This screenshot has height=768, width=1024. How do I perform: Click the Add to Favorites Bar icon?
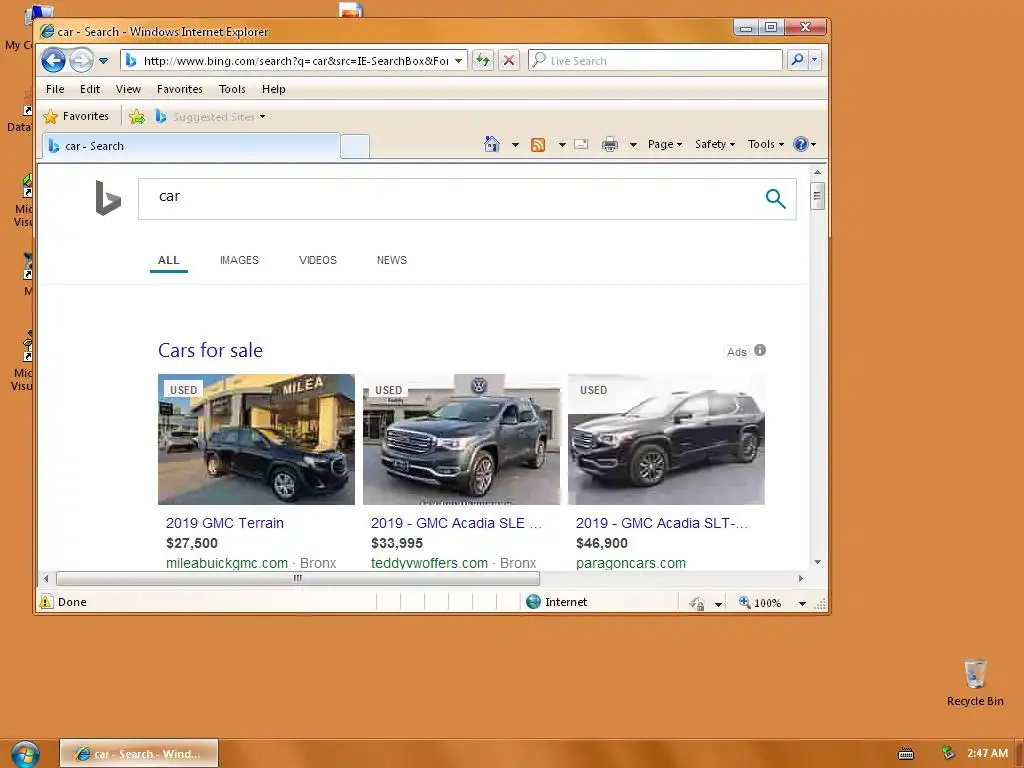point(136,117)
